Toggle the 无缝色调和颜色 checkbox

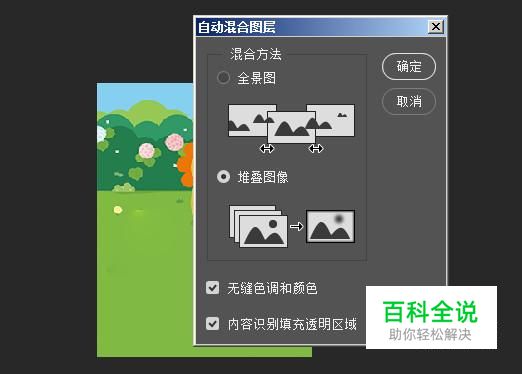pyautogui.click(x=212, y=288)
